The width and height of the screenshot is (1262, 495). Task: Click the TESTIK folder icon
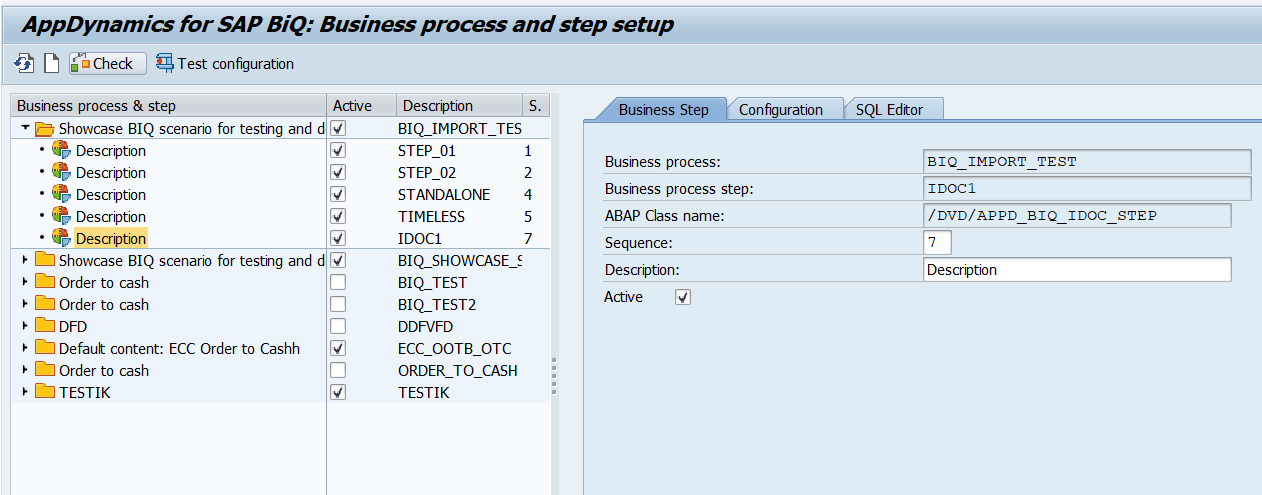click(x=44, y=393)
